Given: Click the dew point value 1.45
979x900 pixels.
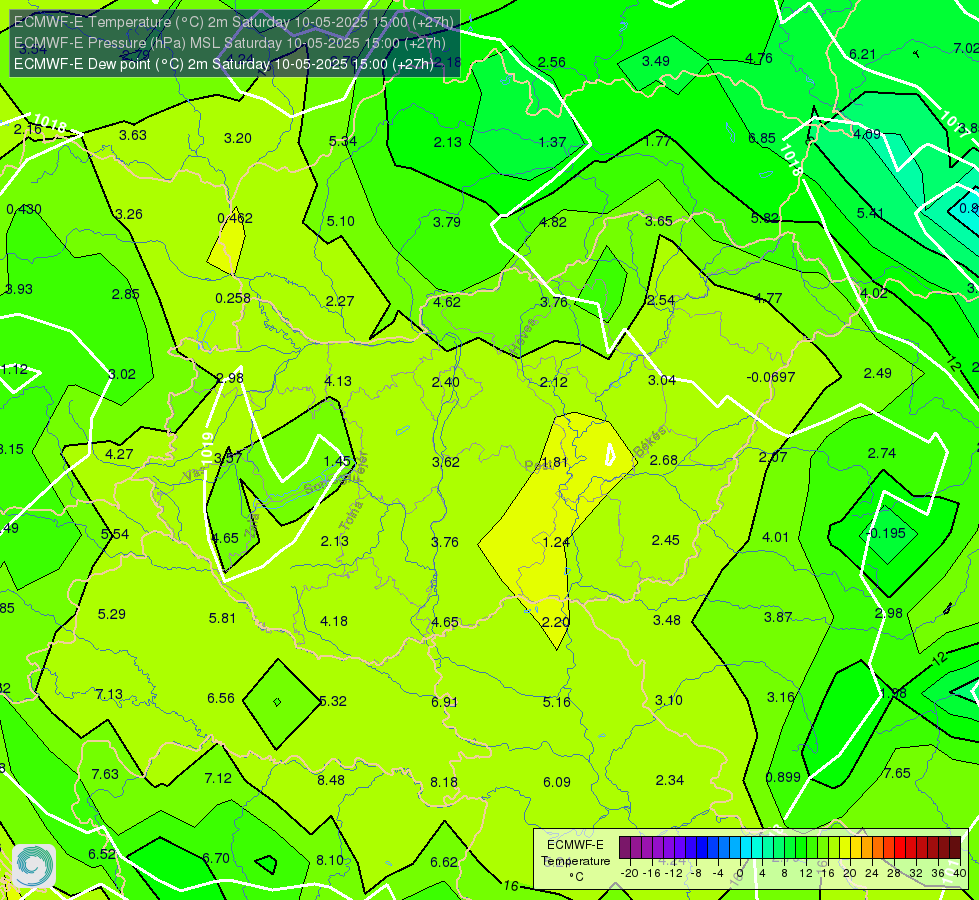Looking at the screenshot, I should [337, 461].
